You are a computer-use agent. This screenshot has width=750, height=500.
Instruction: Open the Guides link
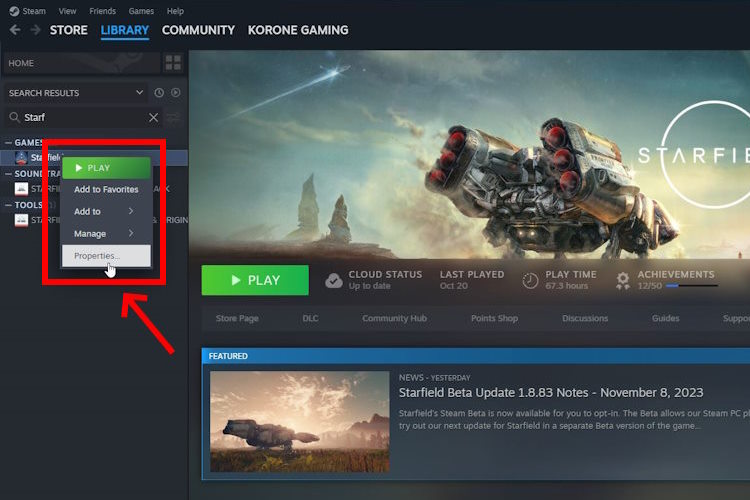(665, 318)
